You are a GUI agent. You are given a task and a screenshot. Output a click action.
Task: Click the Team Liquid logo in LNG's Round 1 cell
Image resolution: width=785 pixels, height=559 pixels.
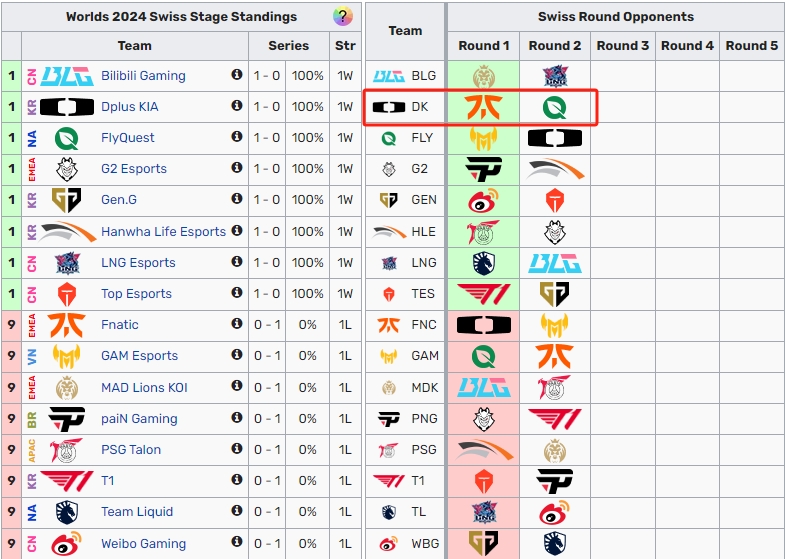483,263
